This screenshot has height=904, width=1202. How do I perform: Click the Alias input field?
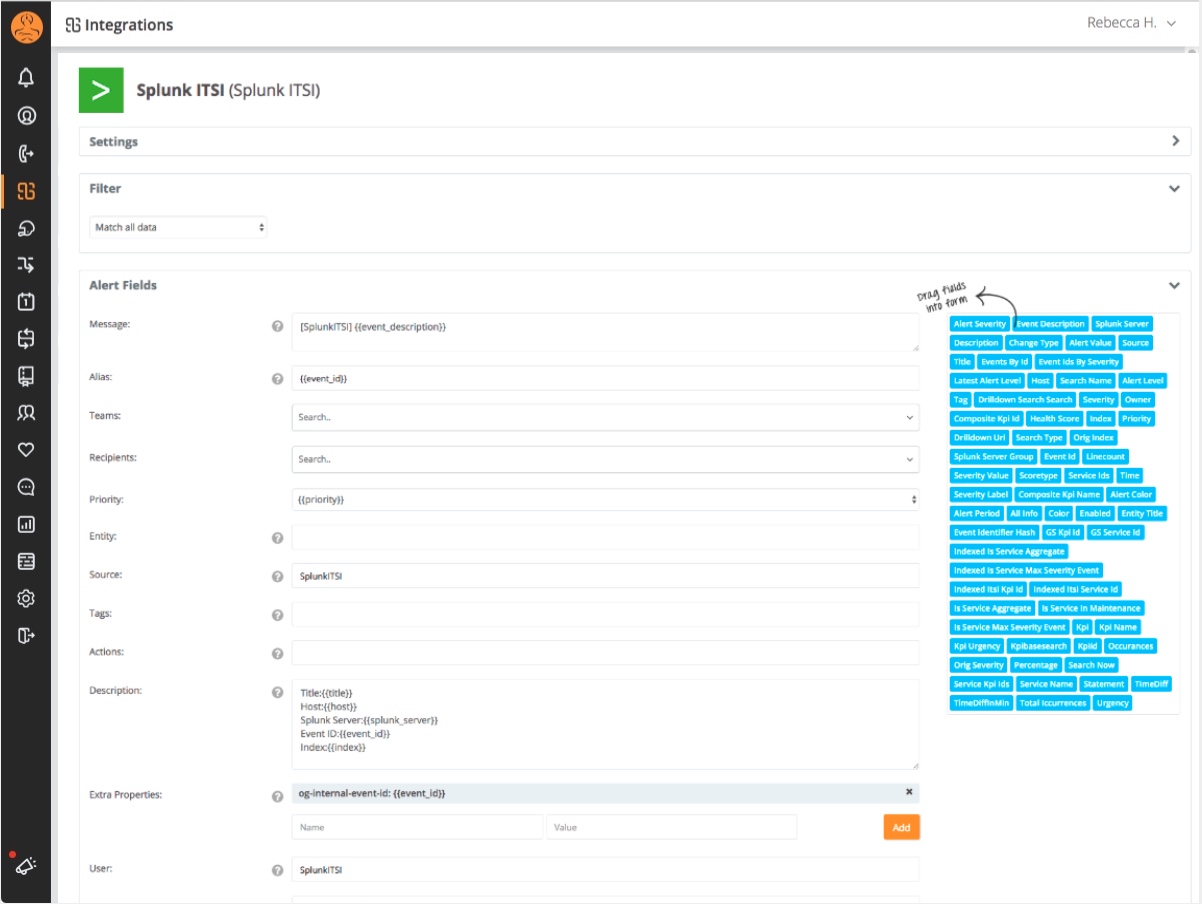tap(605, 378)
